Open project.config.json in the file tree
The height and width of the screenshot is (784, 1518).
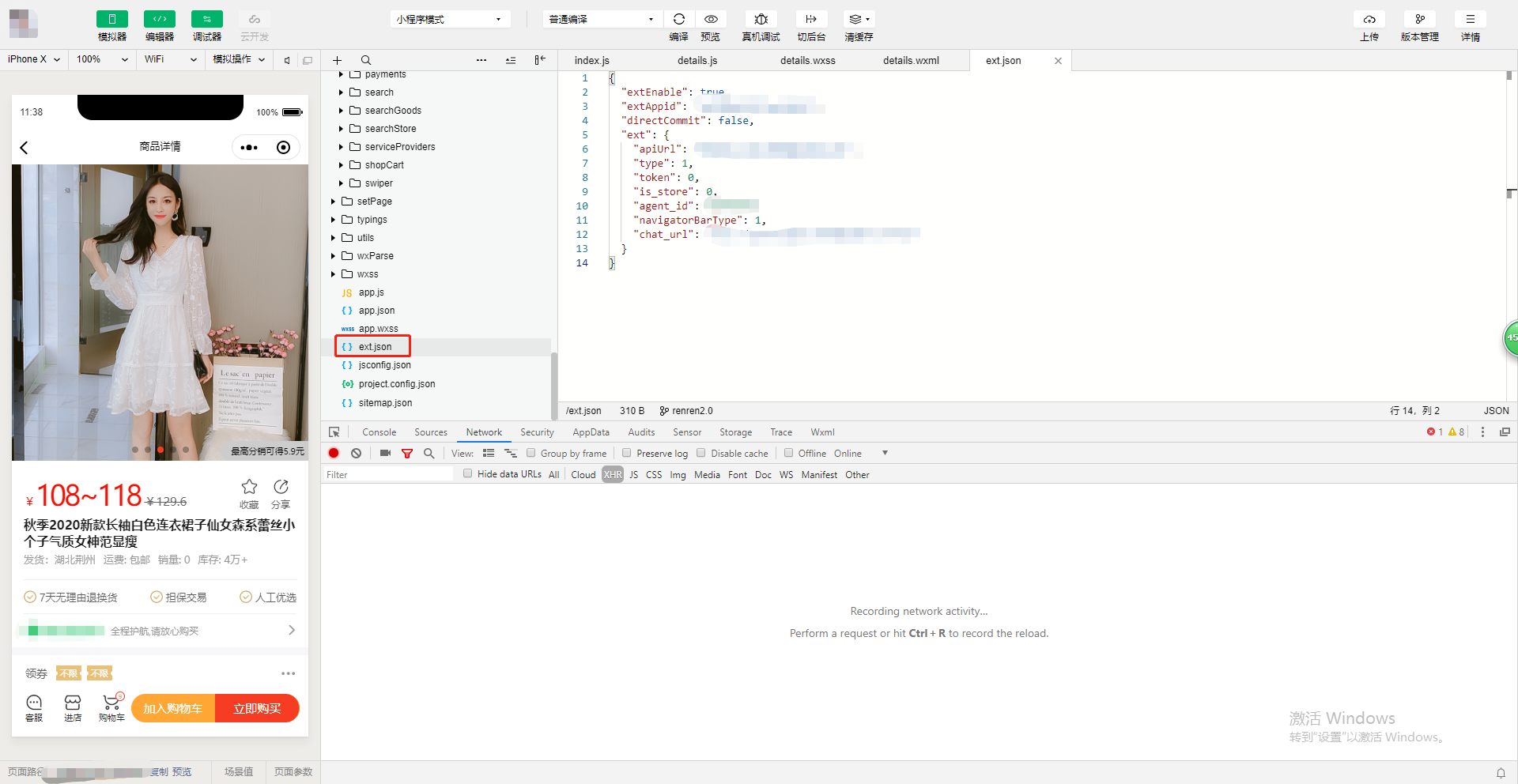tap(397, 384)
